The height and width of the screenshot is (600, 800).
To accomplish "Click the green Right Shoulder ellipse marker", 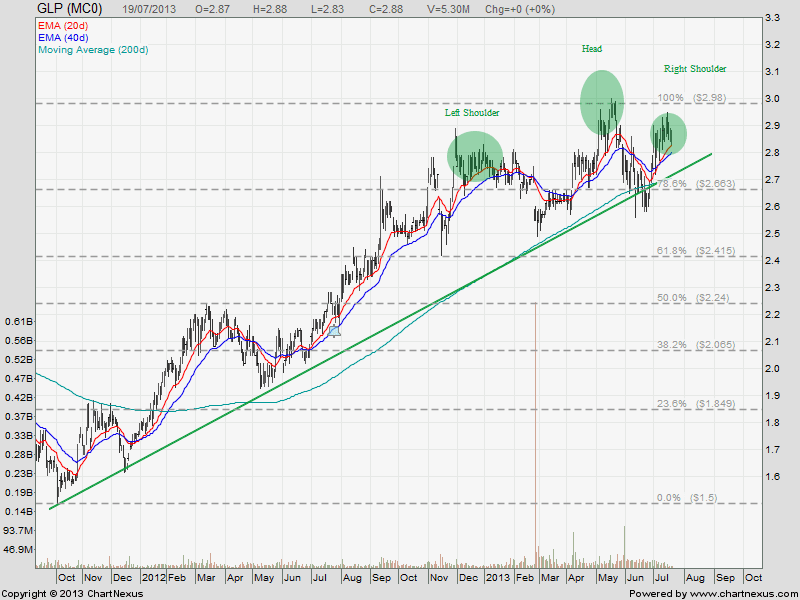I will (x=668, y=134).
